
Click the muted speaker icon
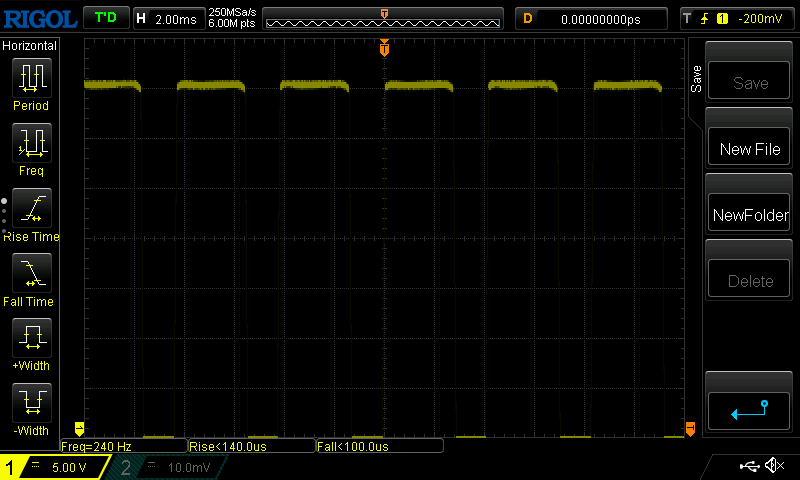pos(774,466)
